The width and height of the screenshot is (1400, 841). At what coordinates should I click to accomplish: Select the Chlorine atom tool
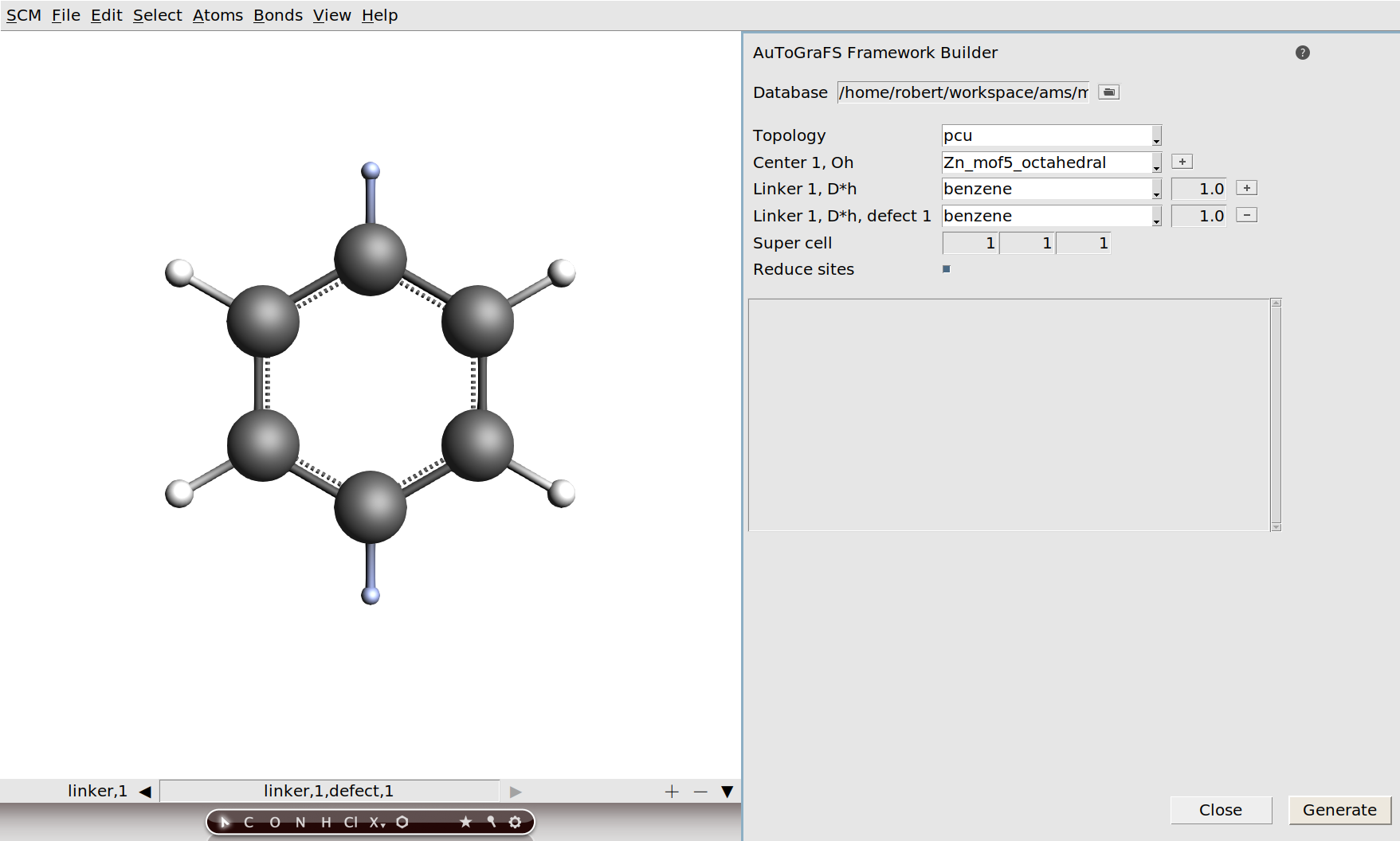coord(351,822)
